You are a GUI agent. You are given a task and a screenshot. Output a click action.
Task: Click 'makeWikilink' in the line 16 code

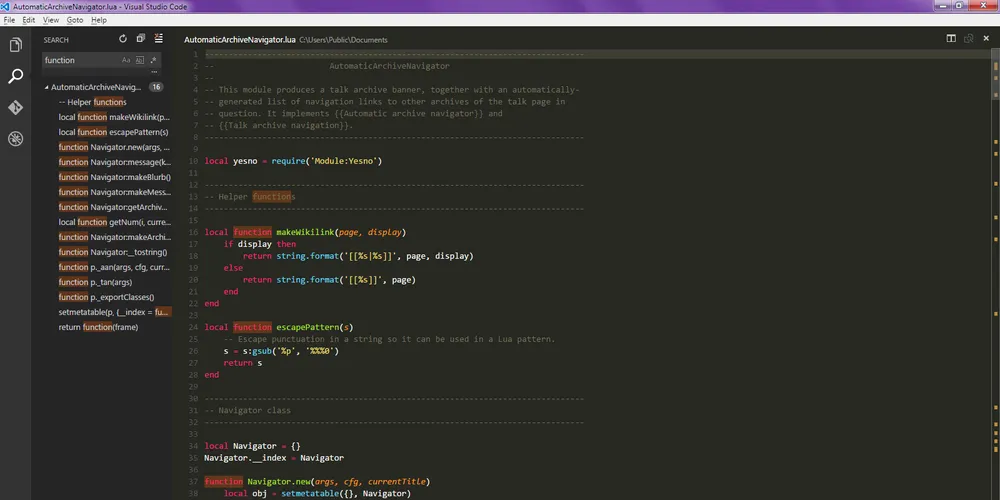pyautogui.click(x=305, y=232)
